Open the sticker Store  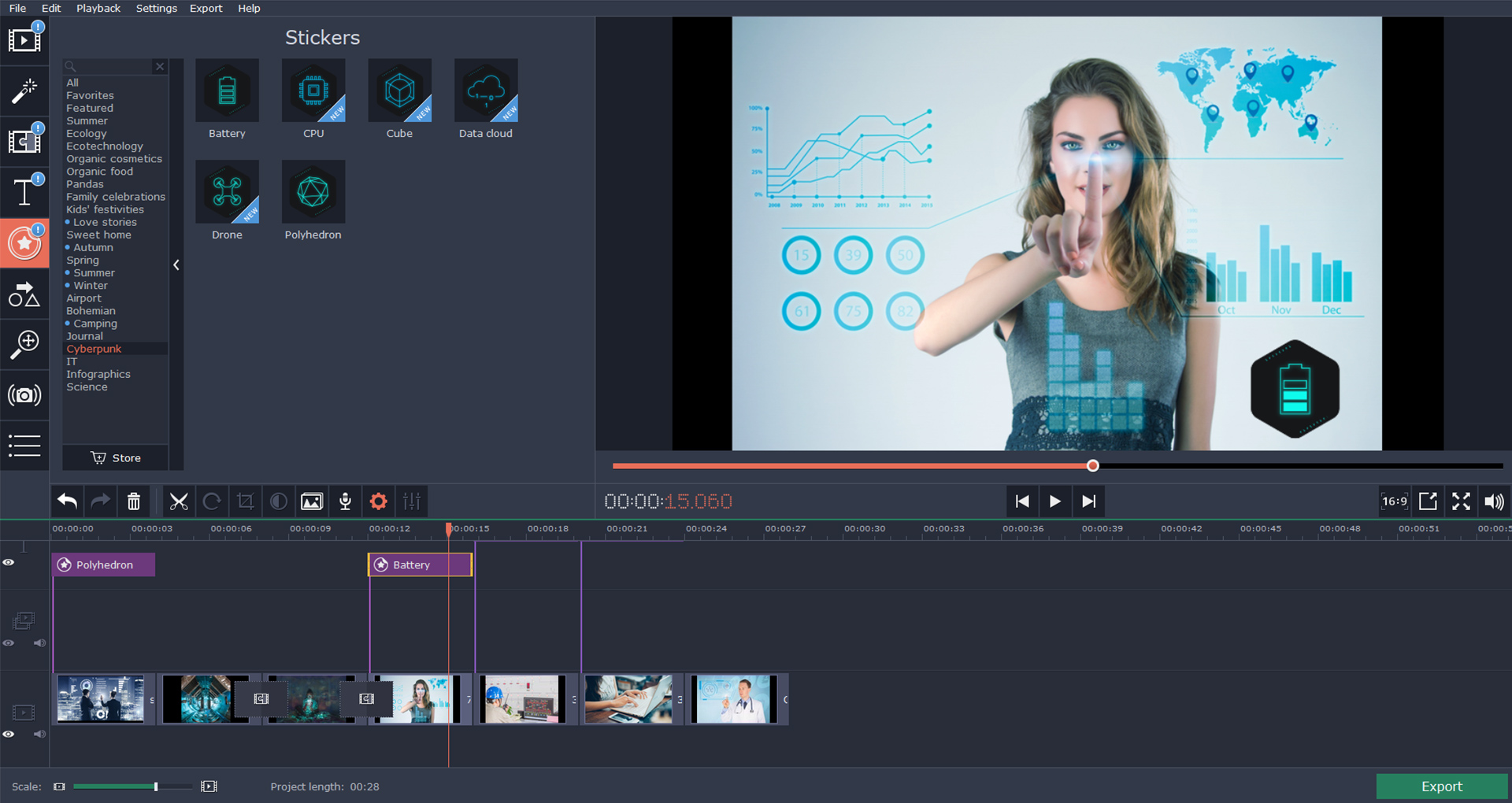click(115, 457)
